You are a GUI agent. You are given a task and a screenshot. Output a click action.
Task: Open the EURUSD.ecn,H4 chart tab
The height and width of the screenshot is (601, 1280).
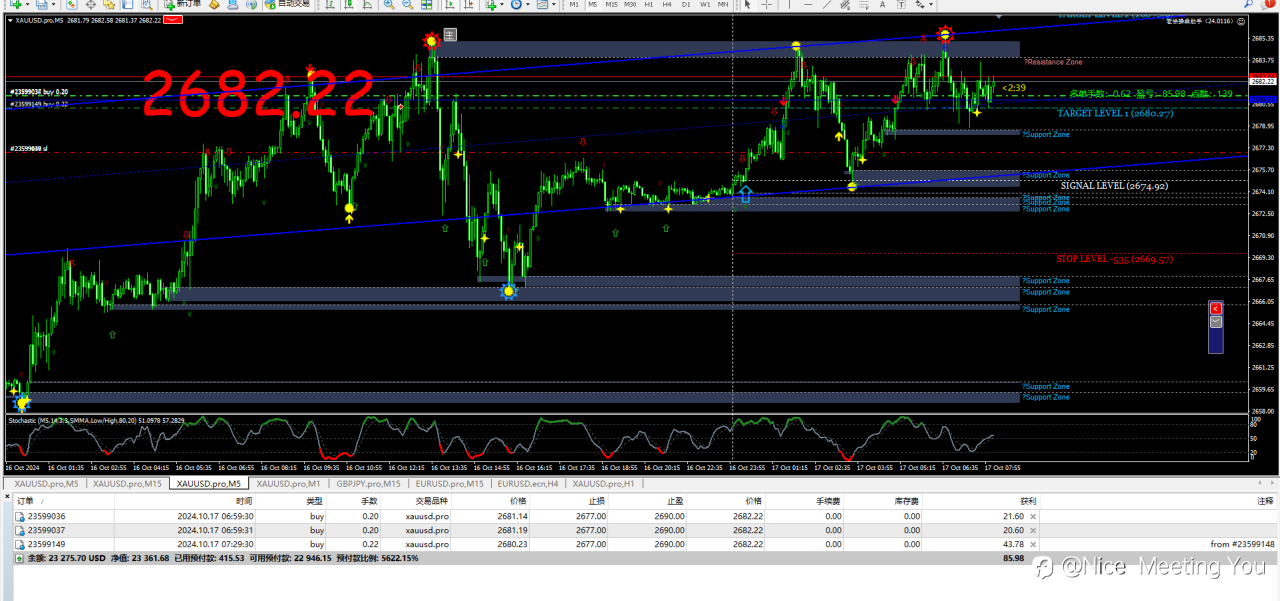526,483
